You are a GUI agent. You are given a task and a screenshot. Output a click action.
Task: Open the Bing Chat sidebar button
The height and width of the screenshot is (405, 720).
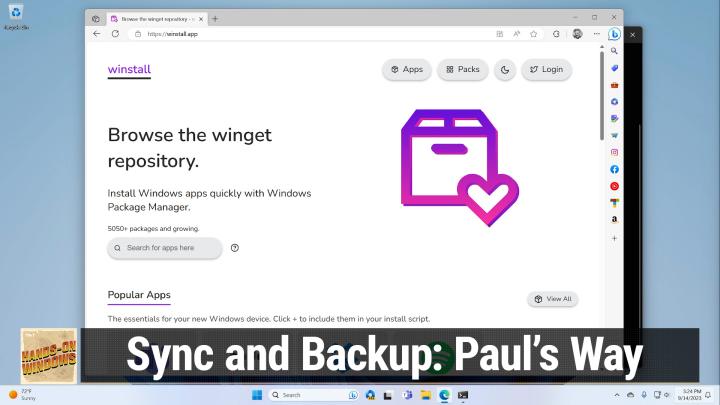(614, 34)
